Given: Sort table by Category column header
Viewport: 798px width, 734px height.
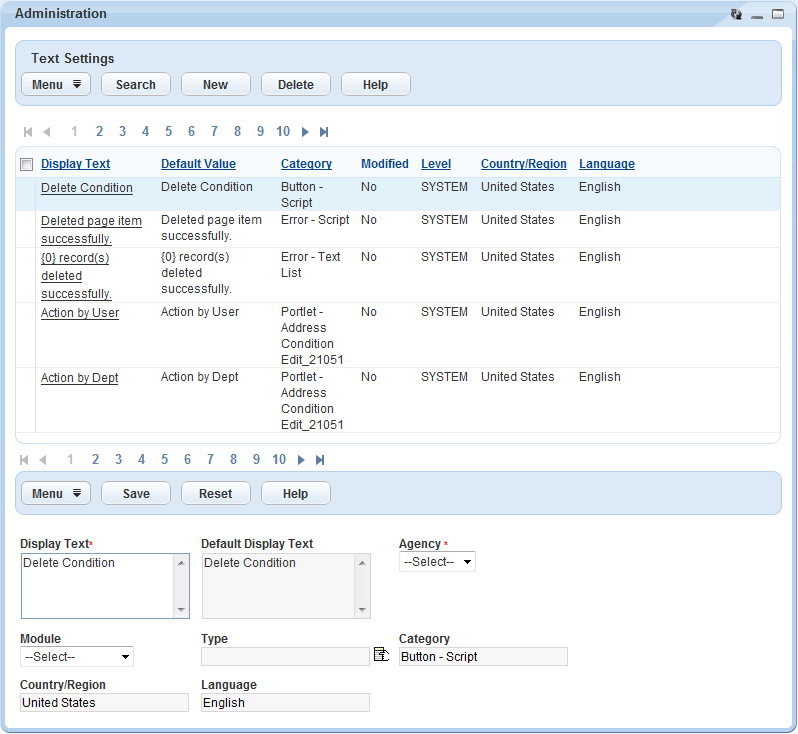Looking at the screenshot, I should (306, 164).
